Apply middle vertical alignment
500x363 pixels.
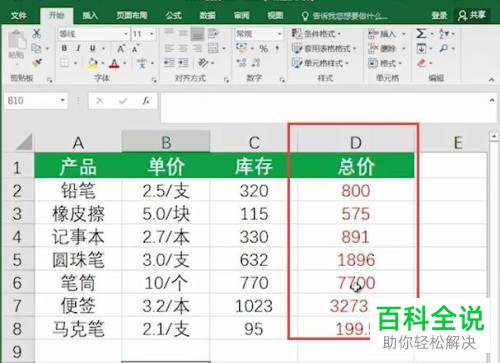click(183, 33)
